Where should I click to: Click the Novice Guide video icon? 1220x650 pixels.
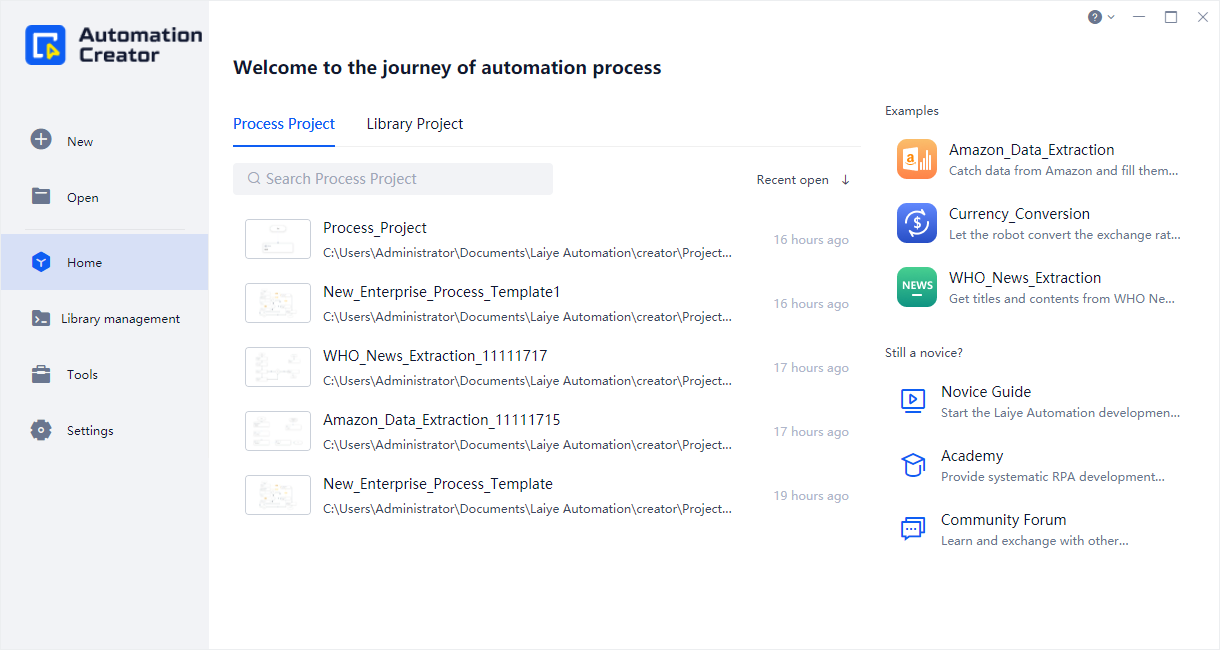[912, 401]
